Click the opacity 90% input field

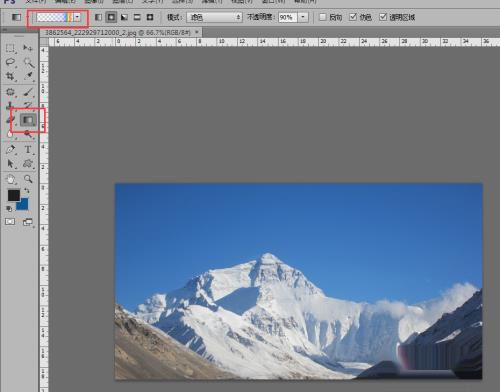click(287, 17)
